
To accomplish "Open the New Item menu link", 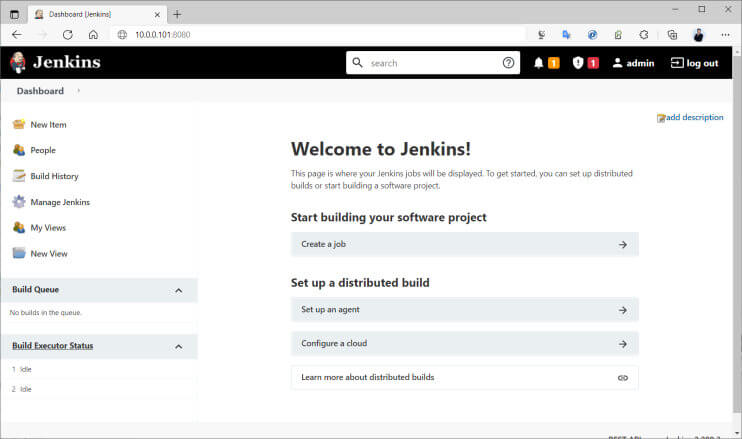I will [x=48, y=124].
